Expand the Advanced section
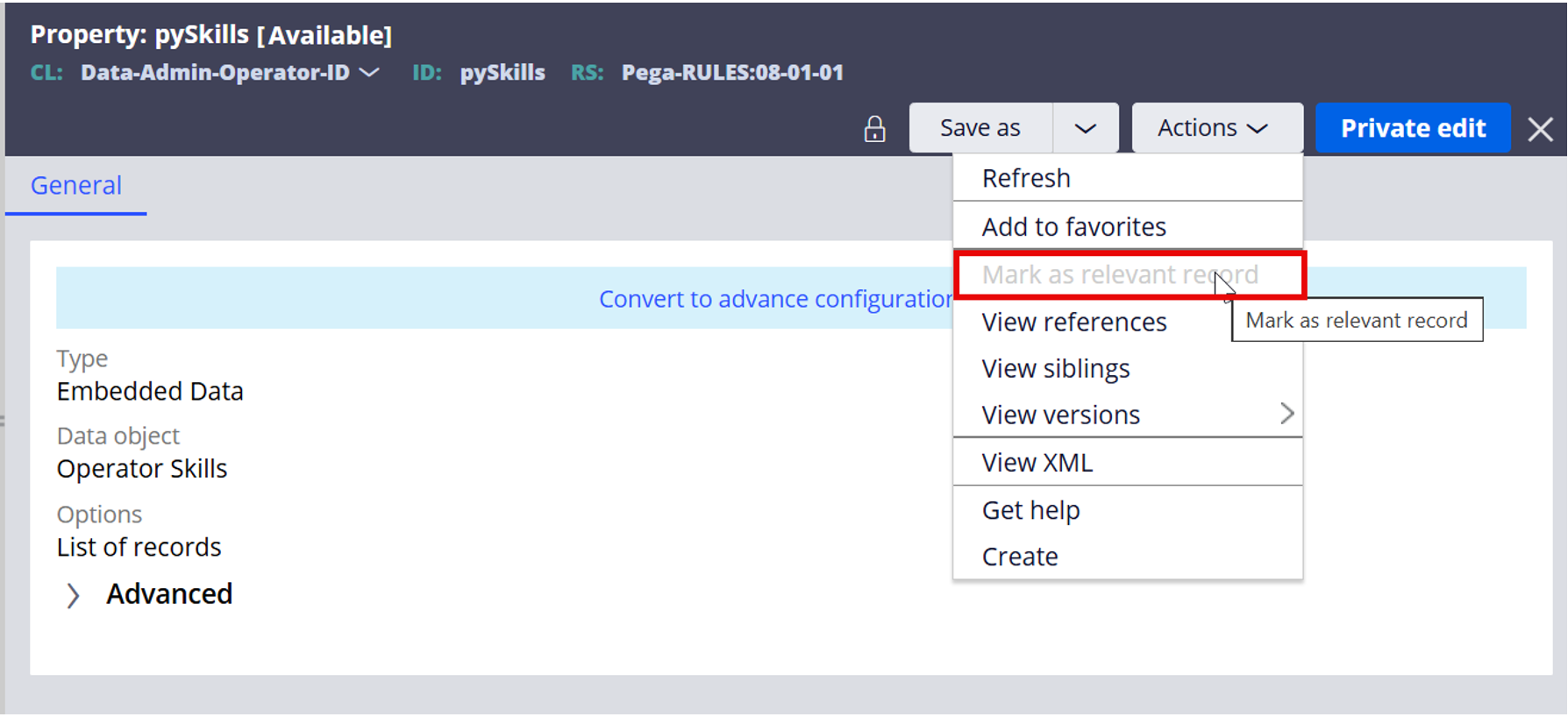Viewport: 1568px width, 717px height. coord(74,595)
